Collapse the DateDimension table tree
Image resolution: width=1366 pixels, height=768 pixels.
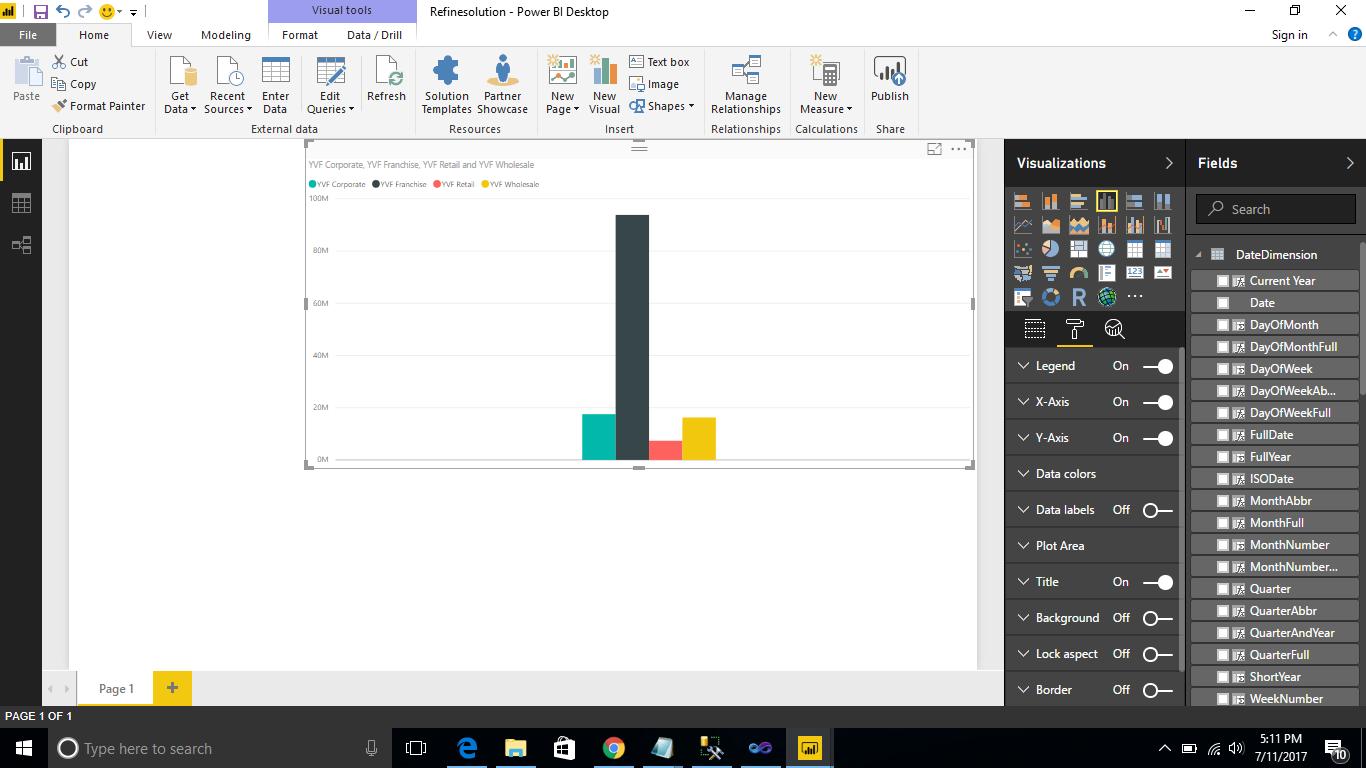(x=1198, y=255)
